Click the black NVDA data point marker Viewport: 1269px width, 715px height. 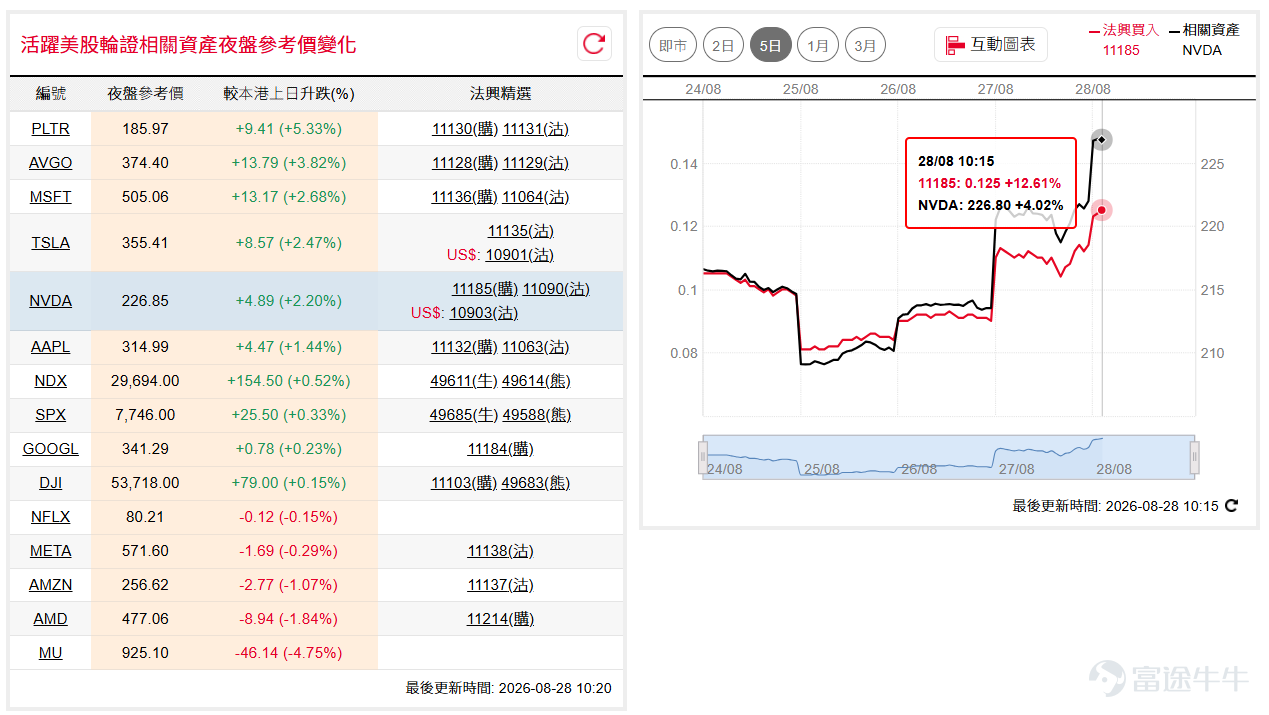[1101, 139]
